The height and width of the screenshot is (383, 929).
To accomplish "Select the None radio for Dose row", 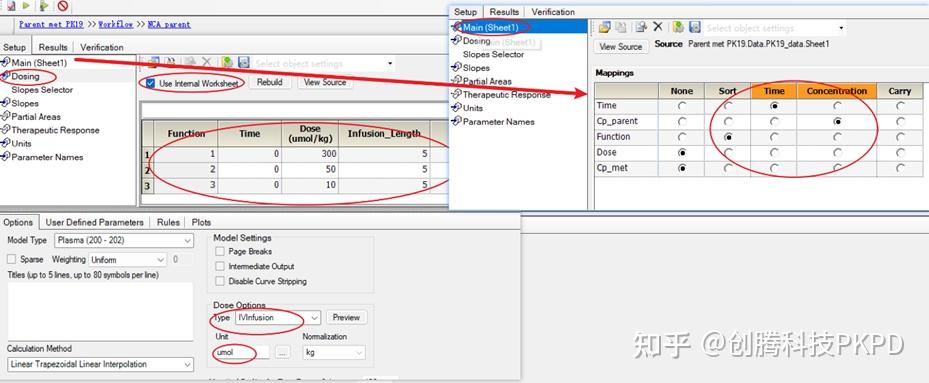I will 682,152.
